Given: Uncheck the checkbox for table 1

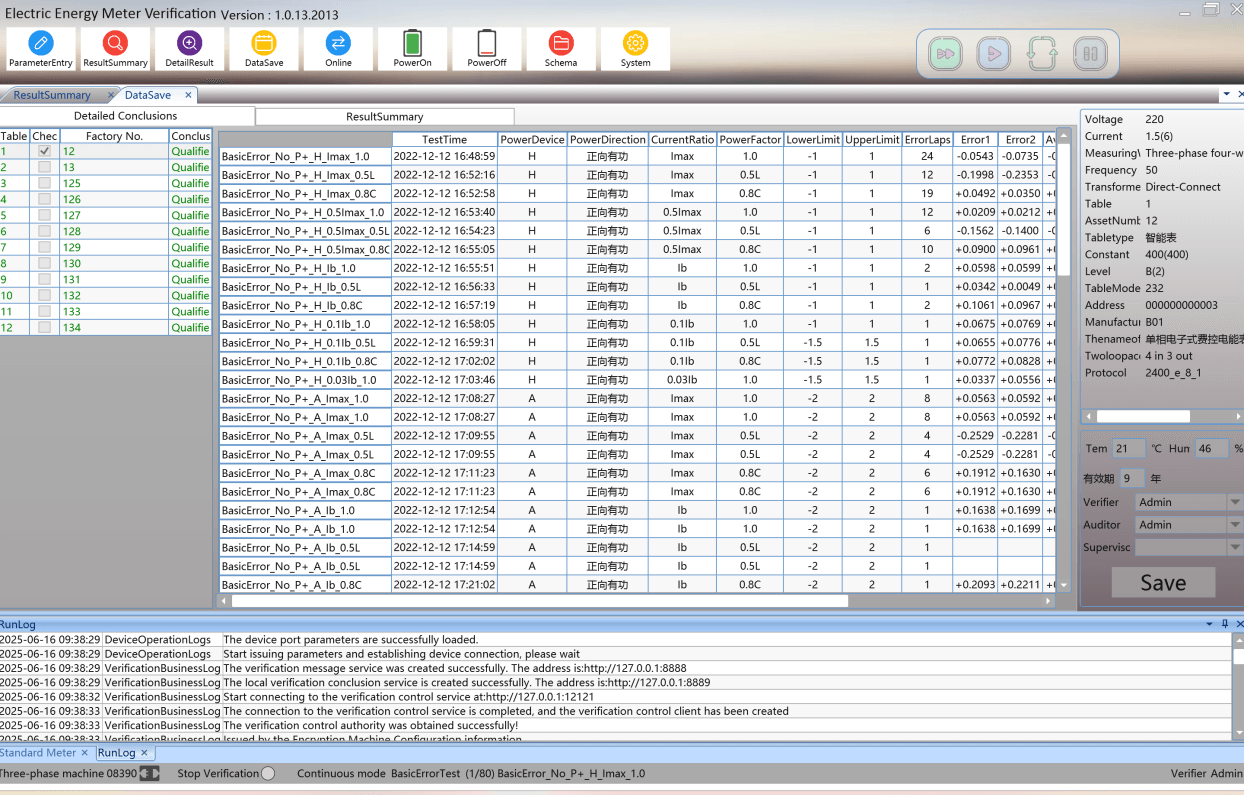Looking at the screenshot, I should tap(44, 151).
